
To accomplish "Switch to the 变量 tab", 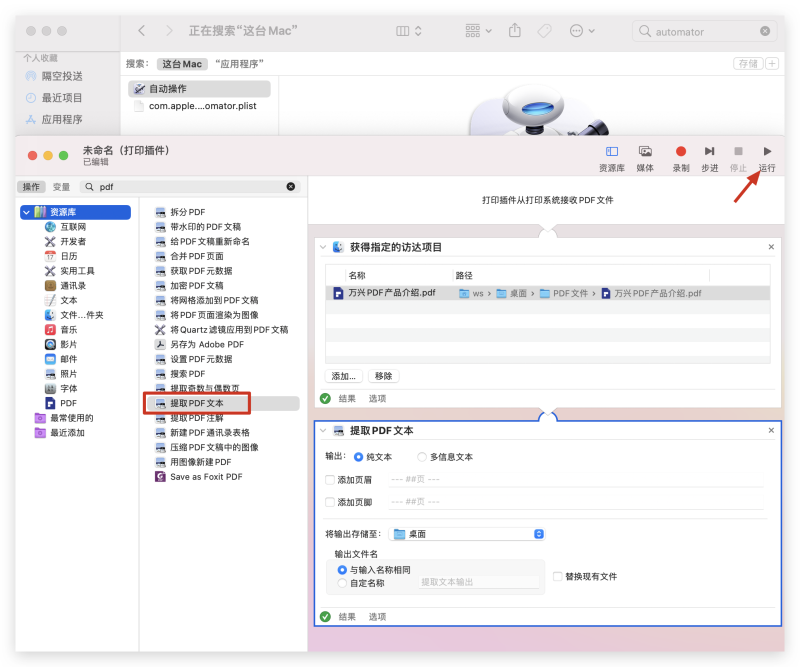I will pos(62,186).
